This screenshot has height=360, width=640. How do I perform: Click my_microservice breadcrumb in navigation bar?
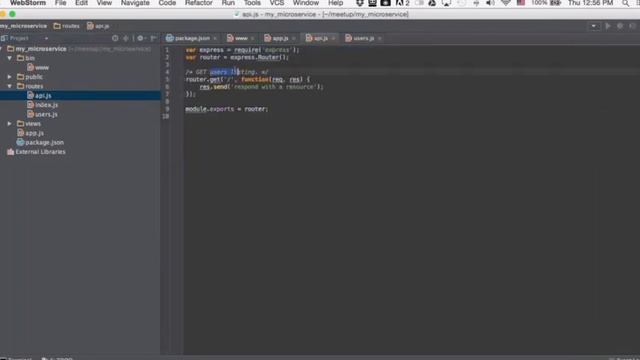click(x=23, y=26)
